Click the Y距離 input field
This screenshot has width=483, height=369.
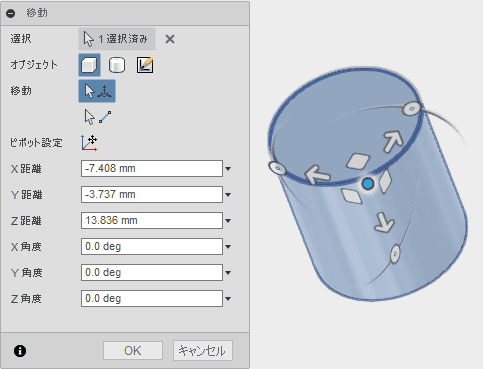(152, 194)
